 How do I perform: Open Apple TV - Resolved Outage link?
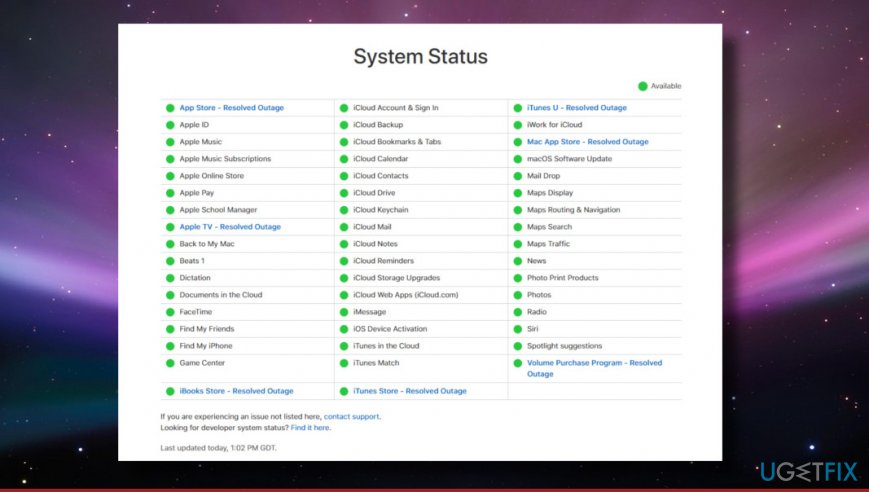click(x=230, y=227)
